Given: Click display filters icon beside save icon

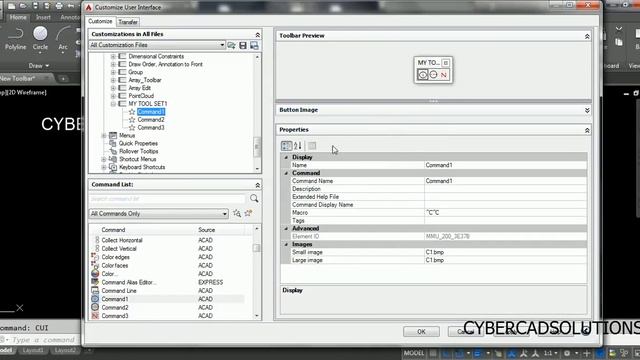Looking at the screenshot, I should point(254,45).
